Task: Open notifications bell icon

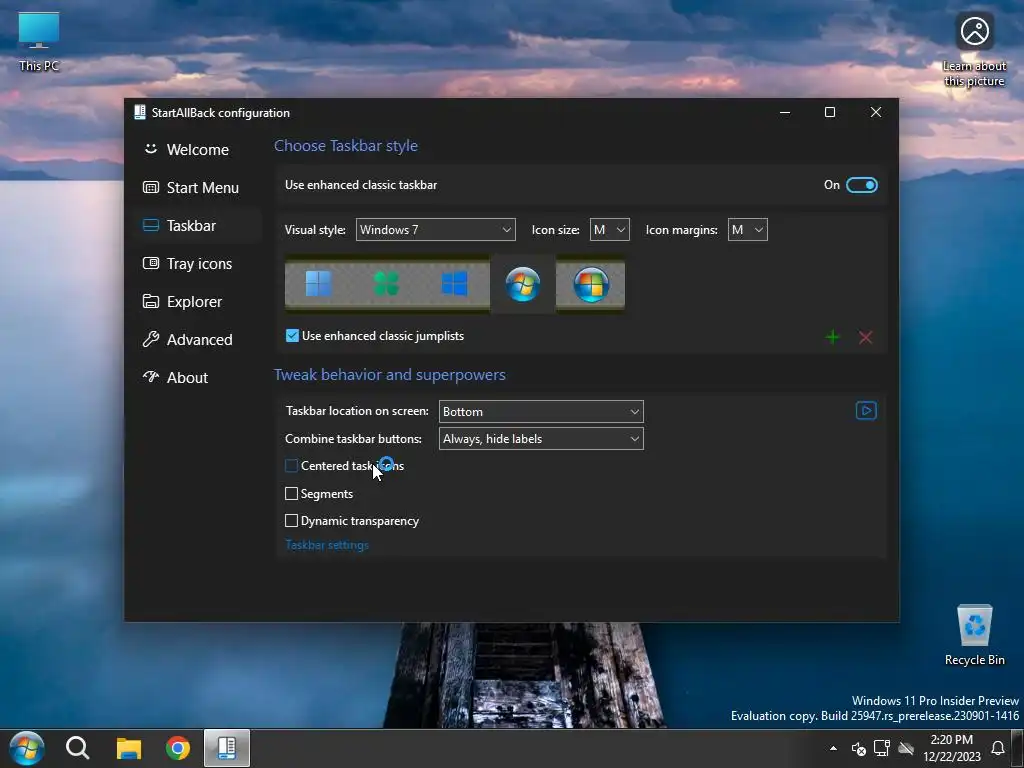Action: [x=998, y=748]
